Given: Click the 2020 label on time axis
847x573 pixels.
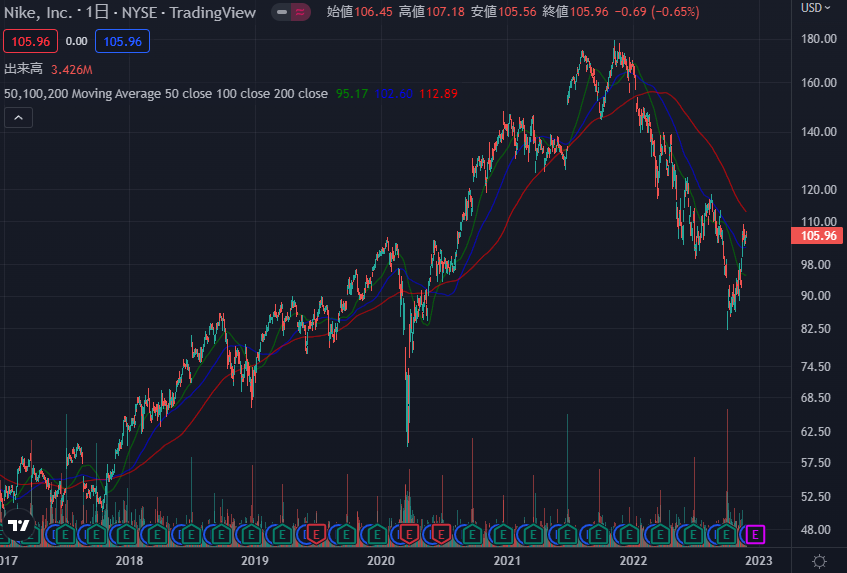Looking at the screenshot, I should click(381, 561).
